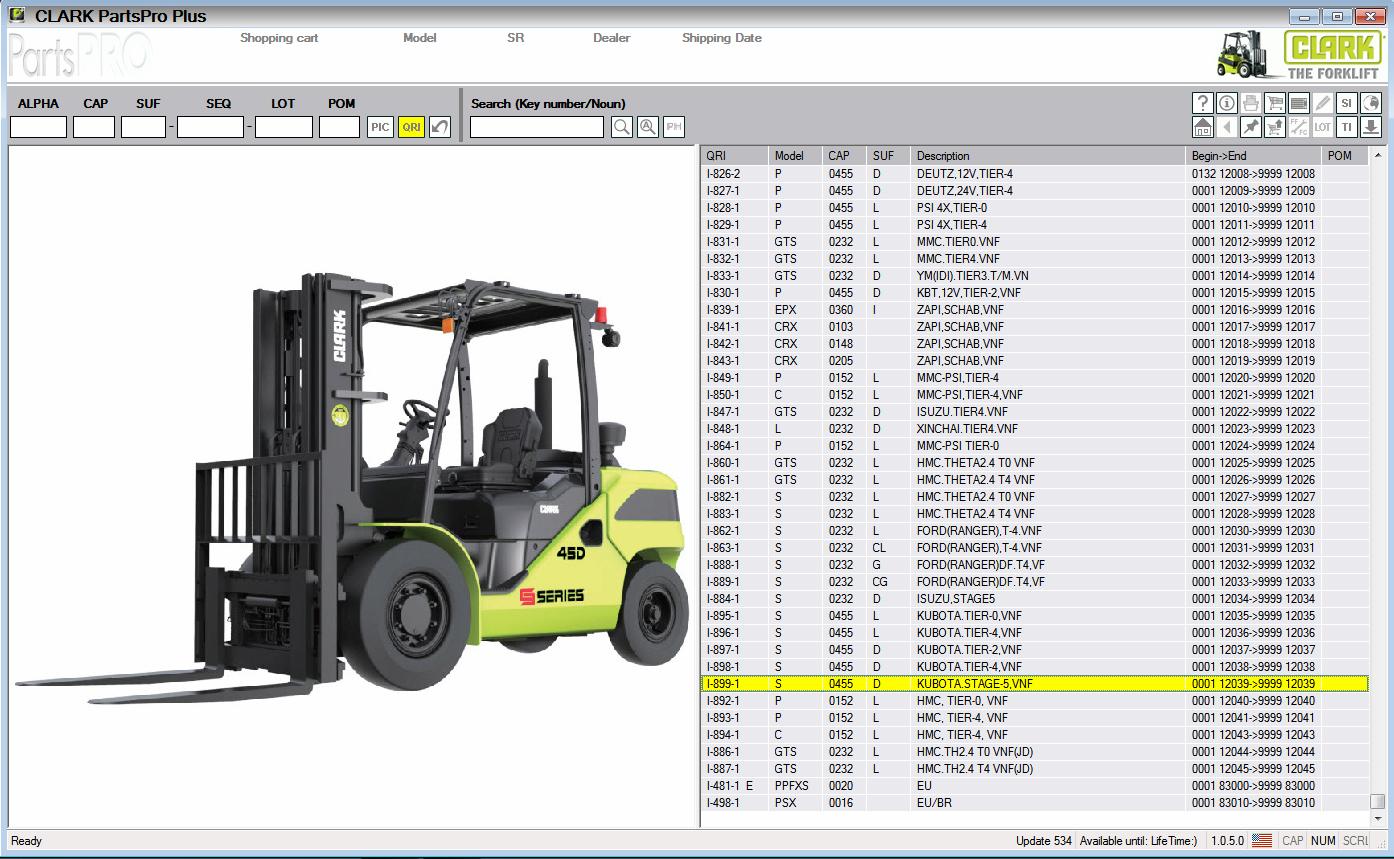Open the help question mark icon
Screen dimensions: 1394x859
[1203, 103]
